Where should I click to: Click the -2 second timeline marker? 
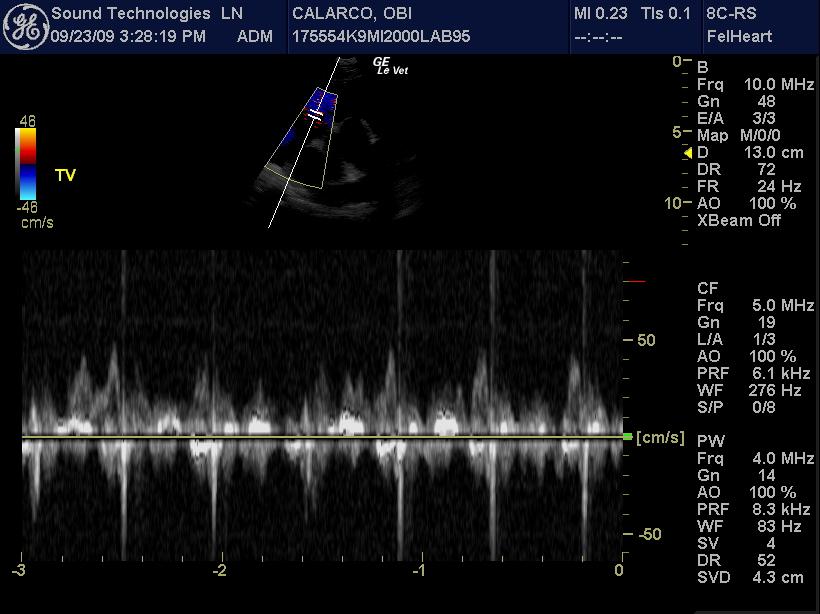click(x=218, y=570)
